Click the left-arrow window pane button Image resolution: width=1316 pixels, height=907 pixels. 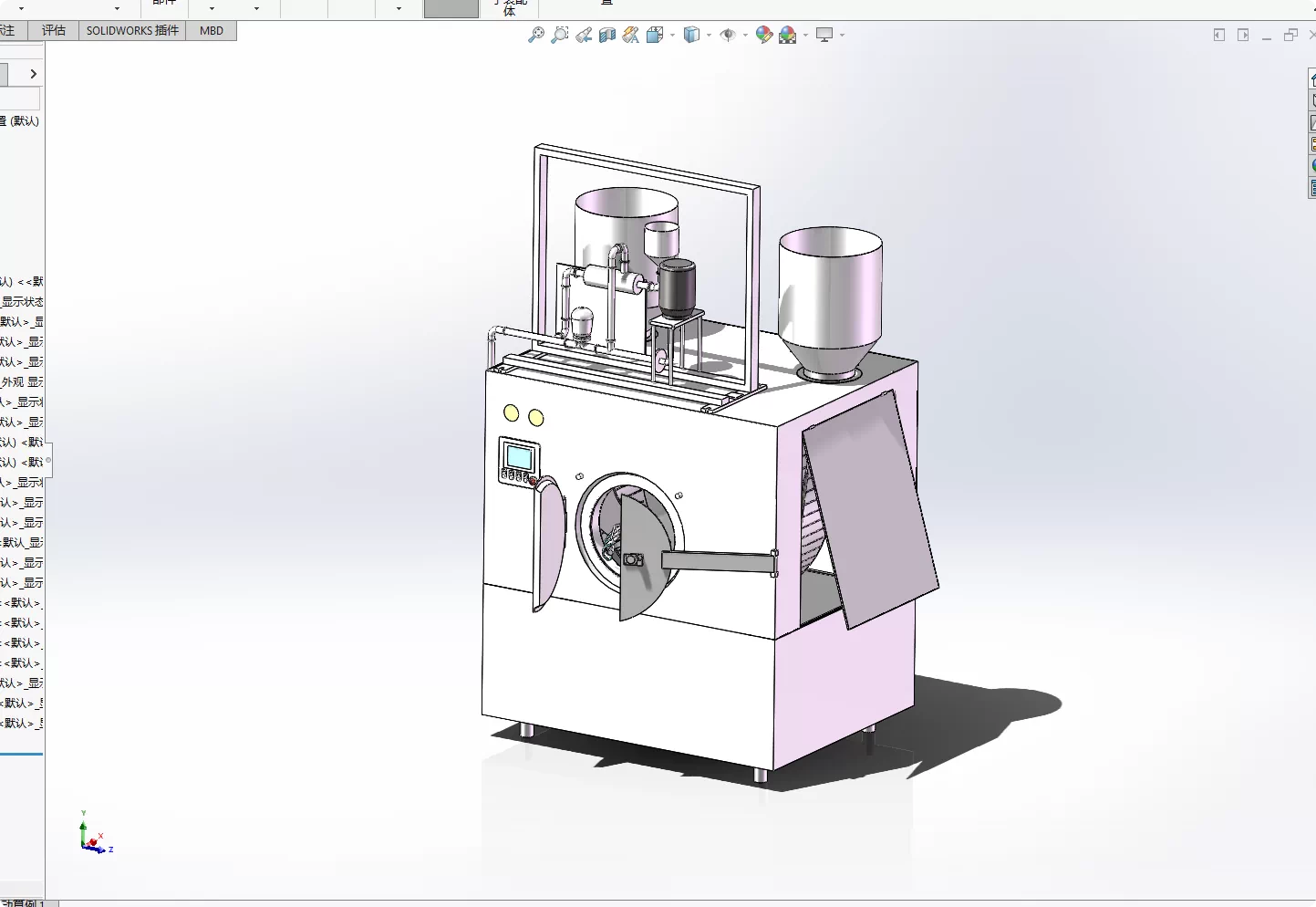(1219, 35)
